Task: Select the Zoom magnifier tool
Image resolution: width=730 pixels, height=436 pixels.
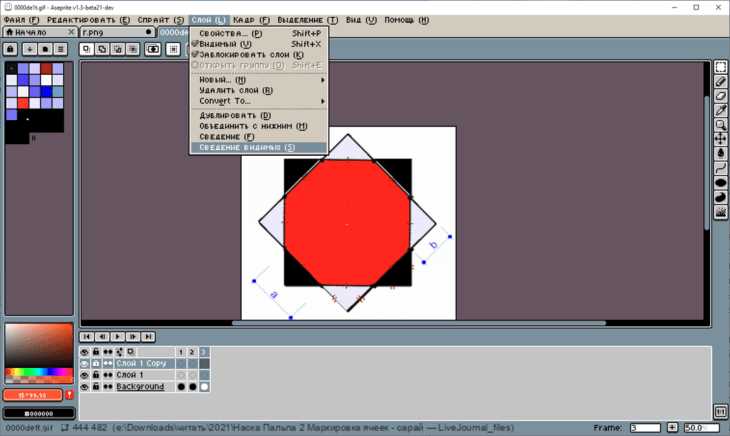Action: click(721, 125)
